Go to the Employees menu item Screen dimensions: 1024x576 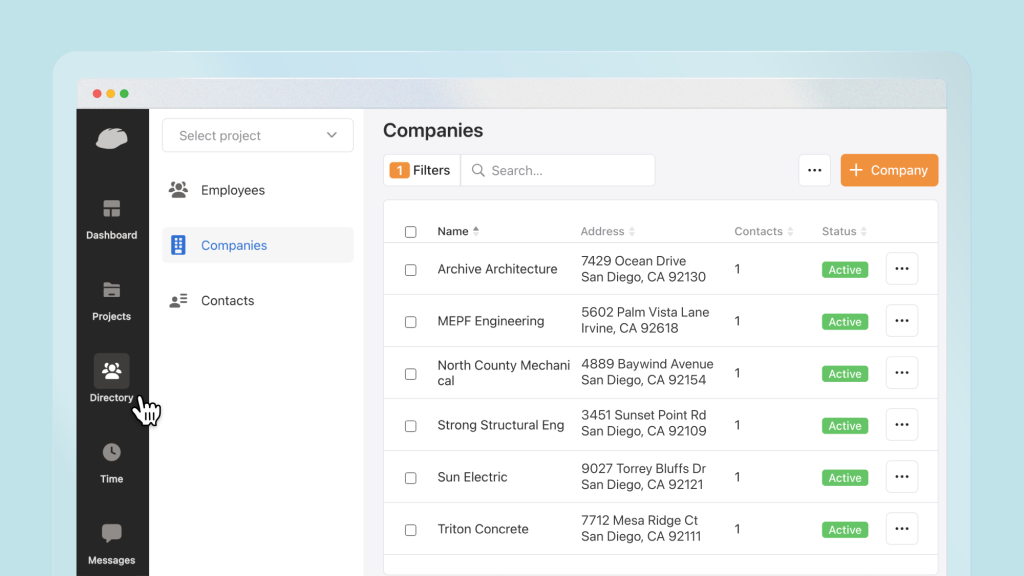258,190
